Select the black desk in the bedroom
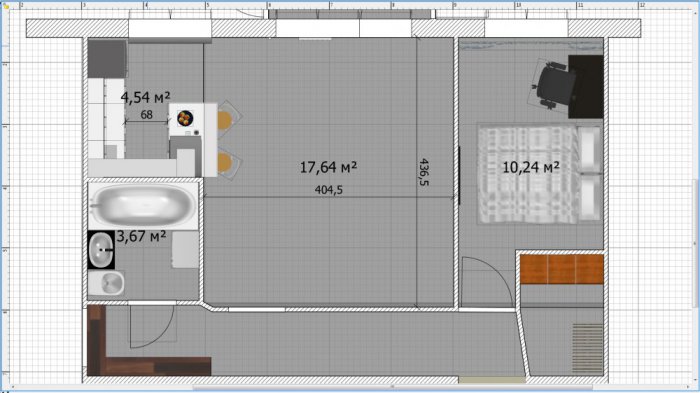Screen dimensions: 700x393 click(586, 87)
